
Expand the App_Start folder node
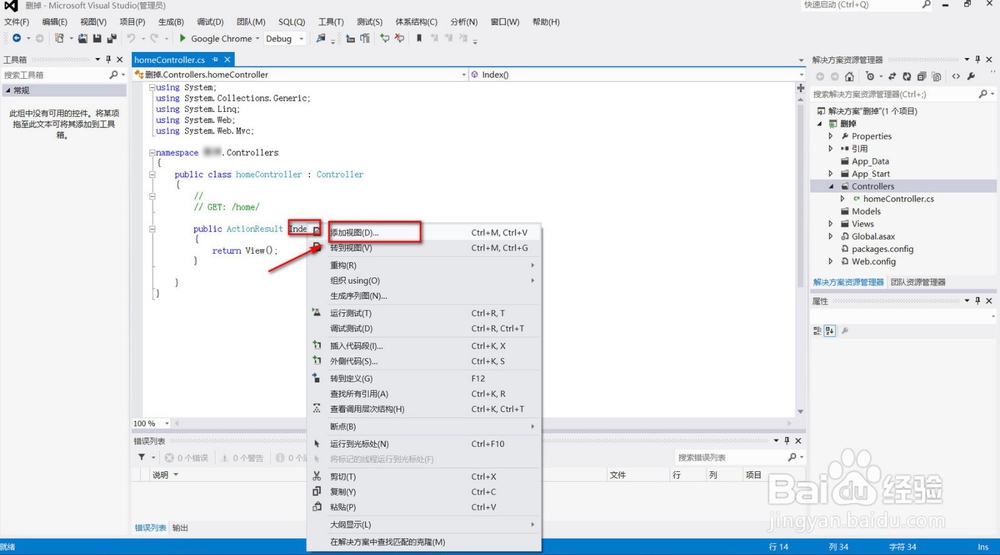[830, 174]
